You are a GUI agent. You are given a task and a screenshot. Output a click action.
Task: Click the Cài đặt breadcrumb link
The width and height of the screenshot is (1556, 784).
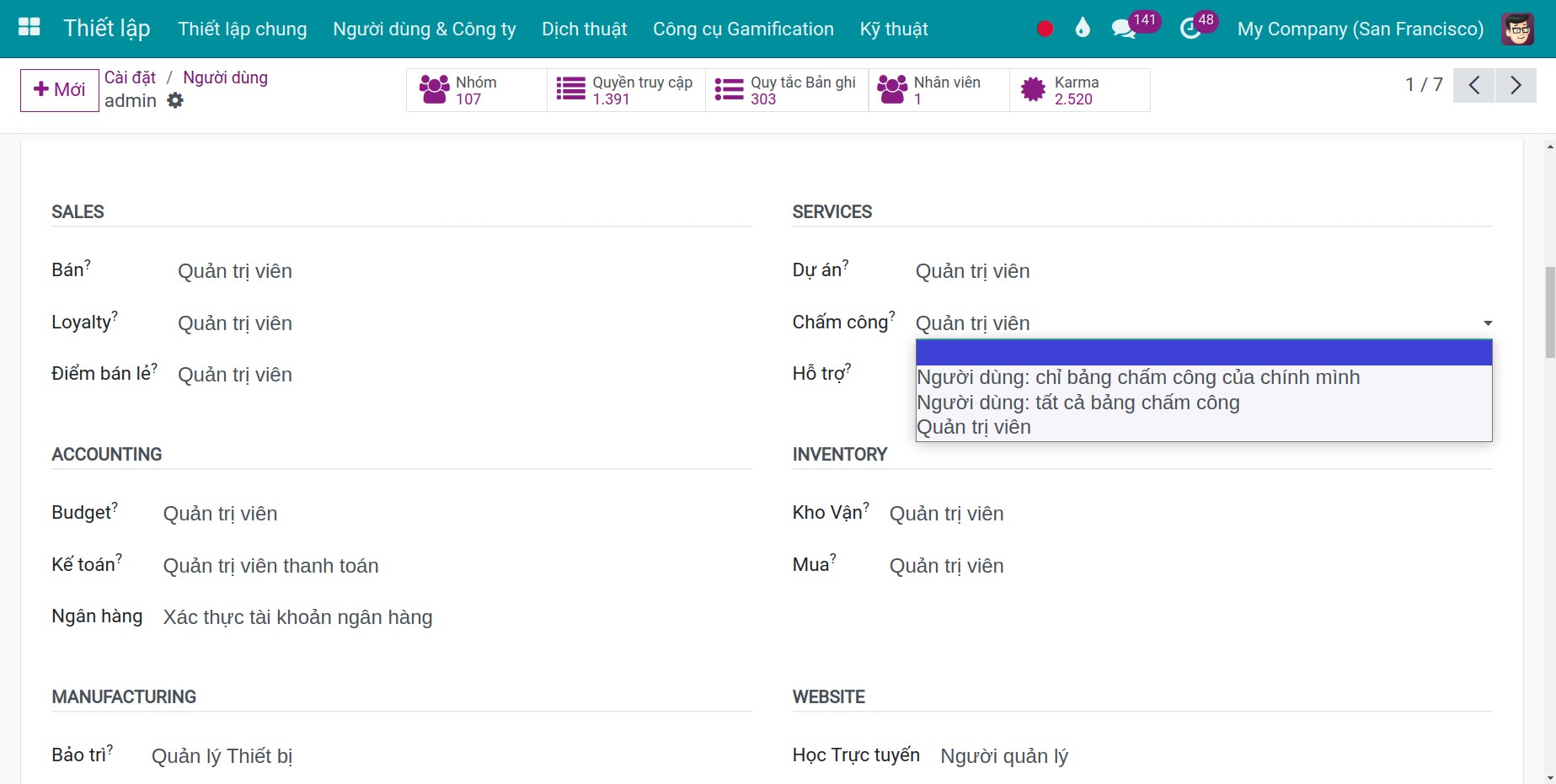point(130,77)
